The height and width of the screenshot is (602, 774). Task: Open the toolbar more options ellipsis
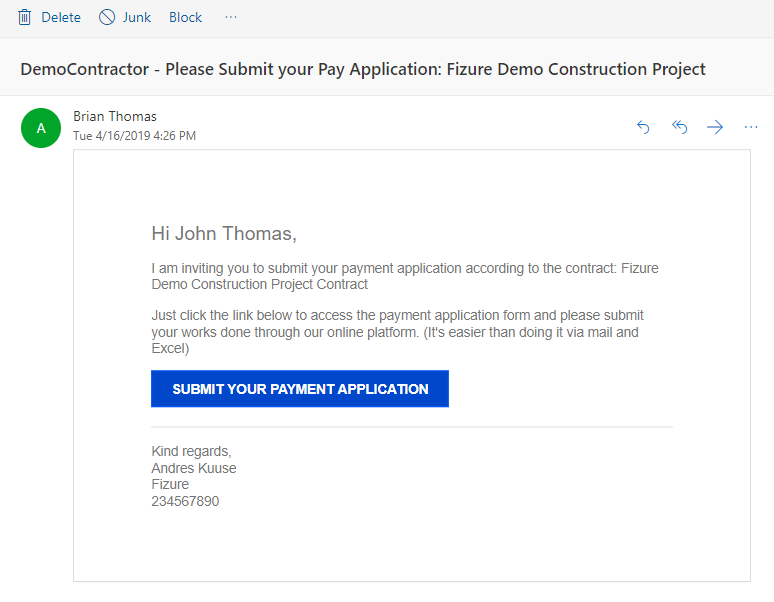(231, 17)
